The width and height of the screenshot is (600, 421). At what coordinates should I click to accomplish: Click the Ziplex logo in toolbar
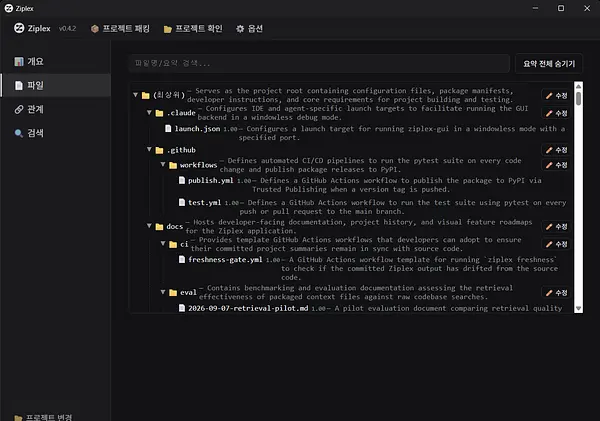19,28
